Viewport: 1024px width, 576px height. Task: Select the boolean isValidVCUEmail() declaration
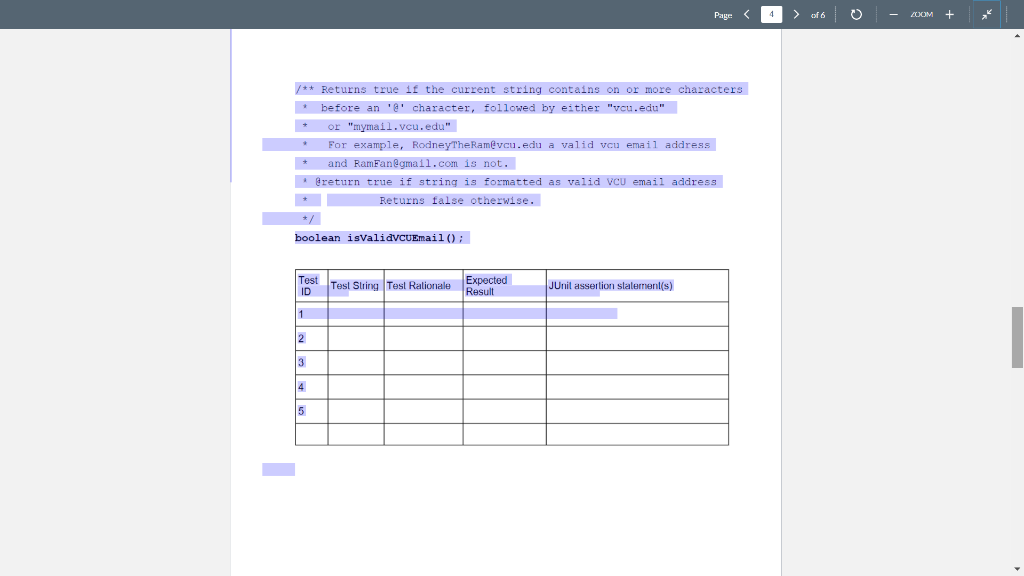coord(379,238)
